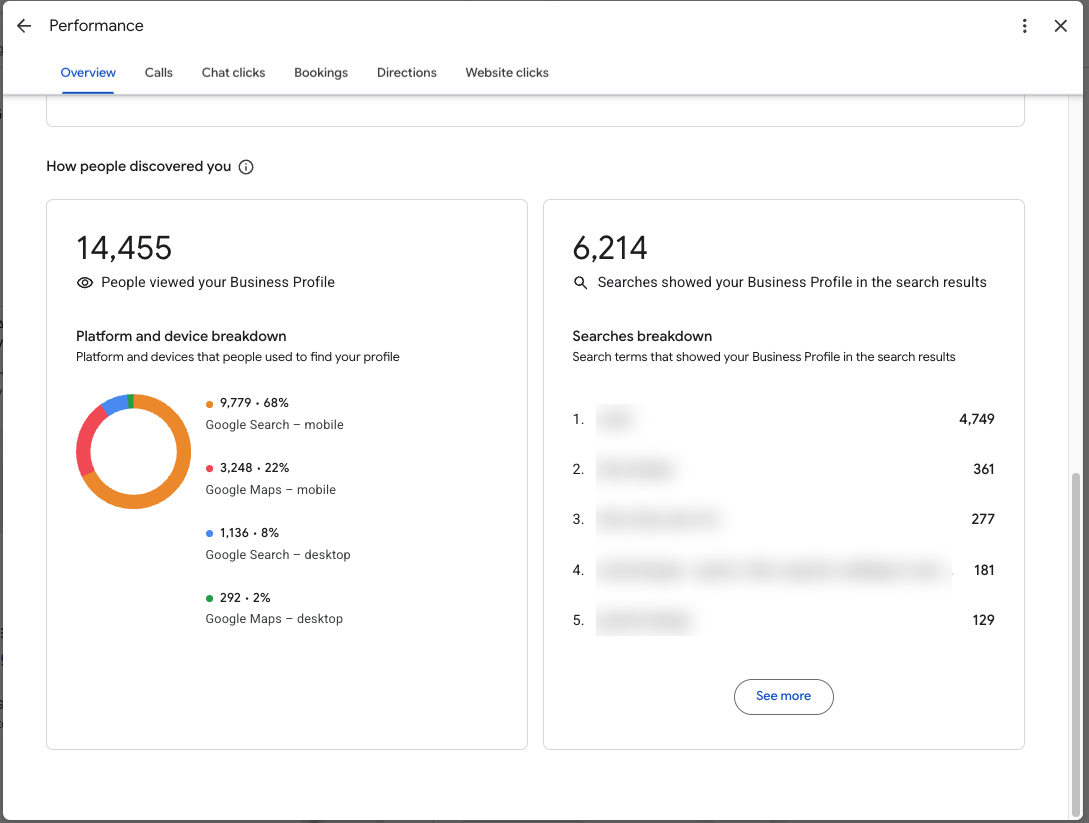Click the search term count 181

tap(984, 570)
